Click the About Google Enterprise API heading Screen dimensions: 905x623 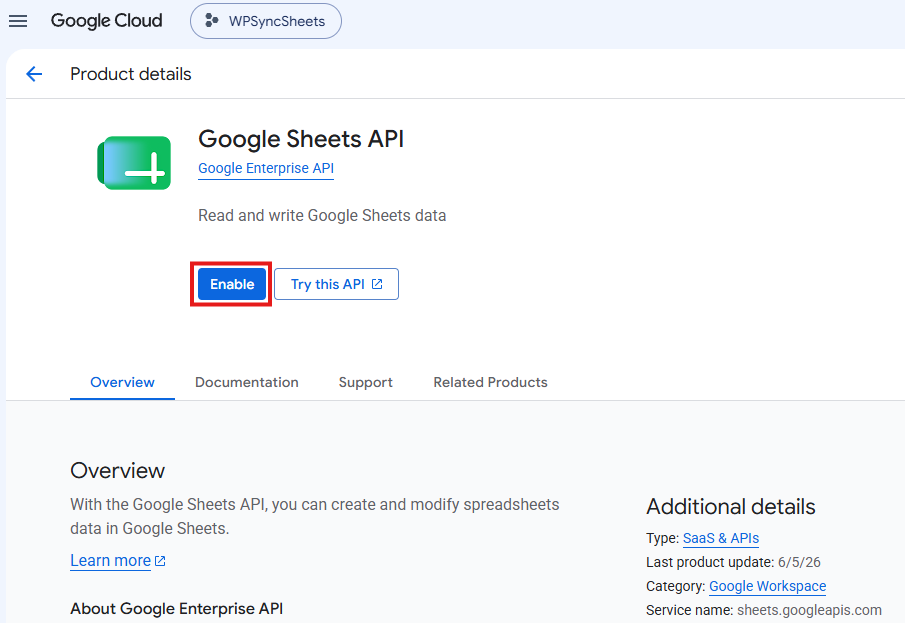[177, 609]
